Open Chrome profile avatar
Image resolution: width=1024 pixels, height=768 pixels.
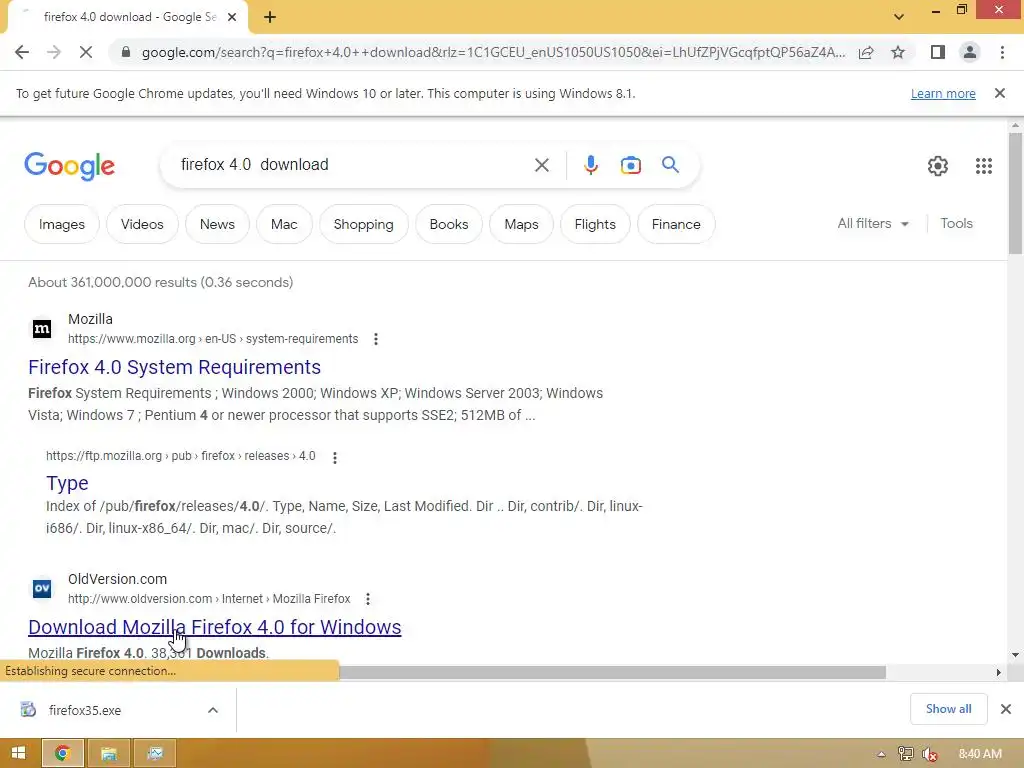pyautogui.click(x=970, y=52)
